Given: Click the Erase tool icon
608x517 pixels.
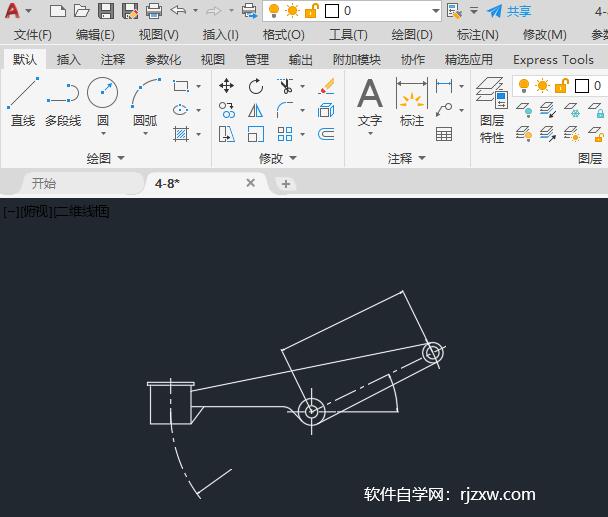Looking at the screenshot, I should pos(326,86).
